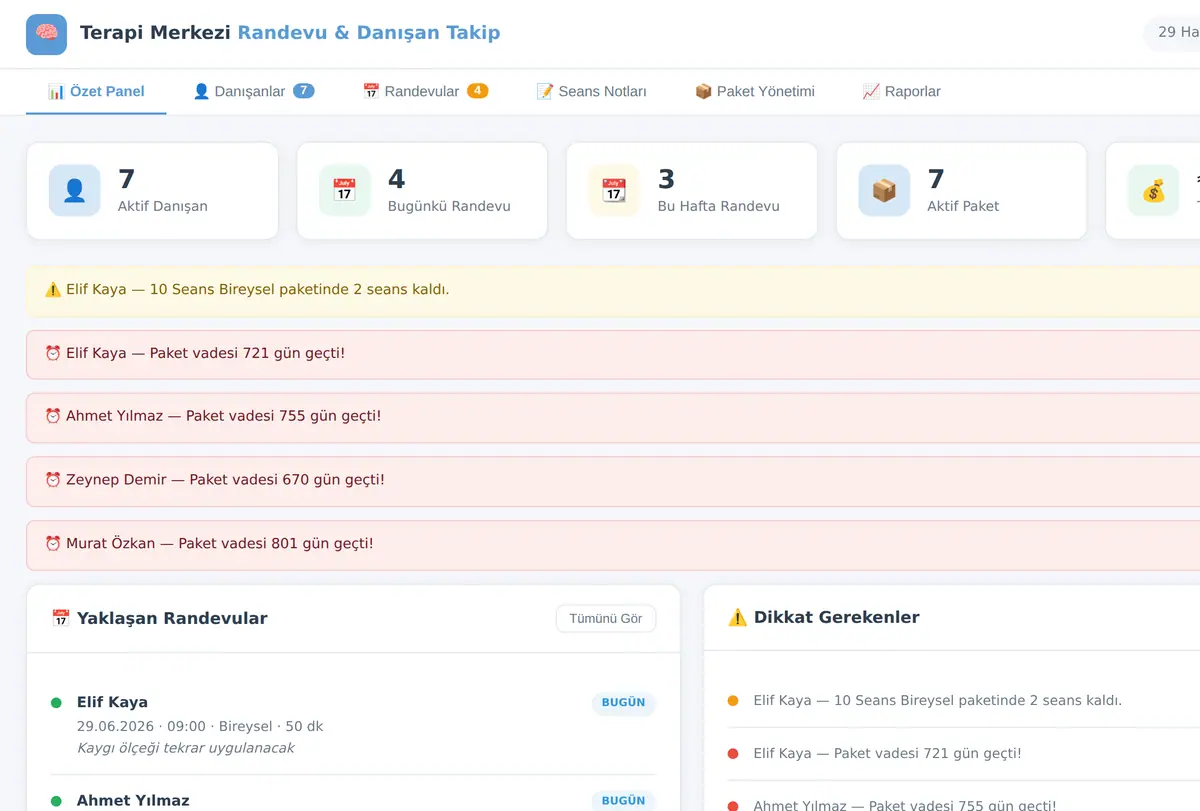The width and height of the screenshot is (1200, 811).
Task: Click 'Murat Özkan — Paket vadesi 801 gün geçti!' text
Action: click(x=220, y=544)
